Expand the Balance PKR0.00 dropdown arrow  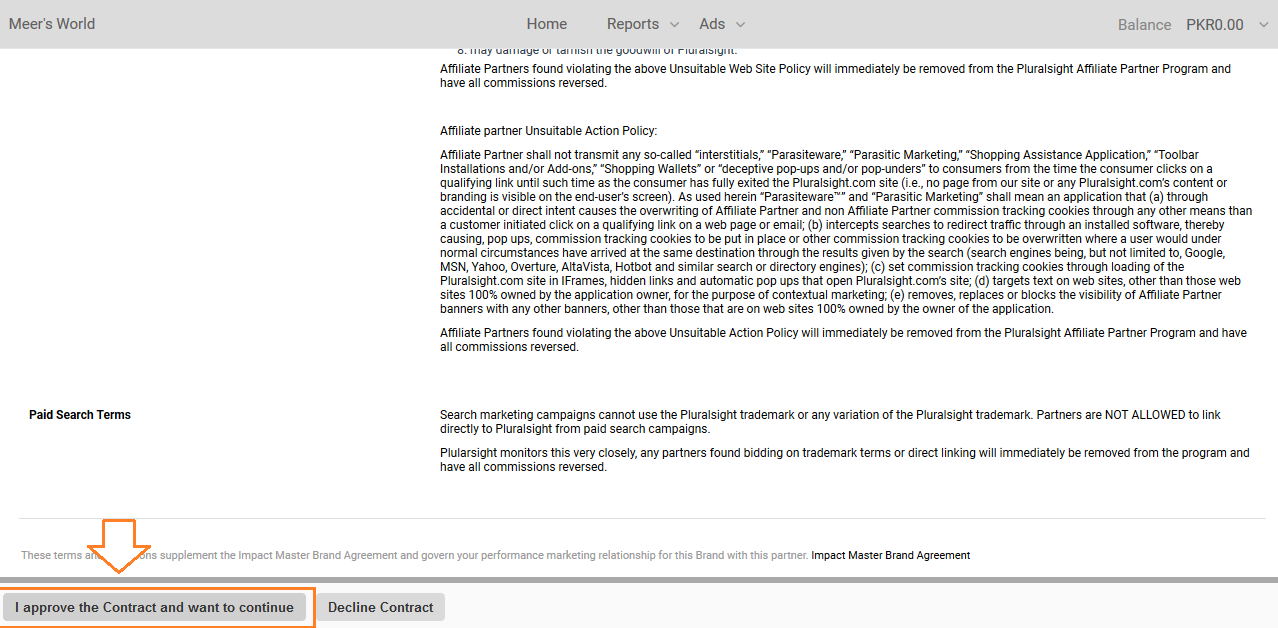coord(1263,25)
